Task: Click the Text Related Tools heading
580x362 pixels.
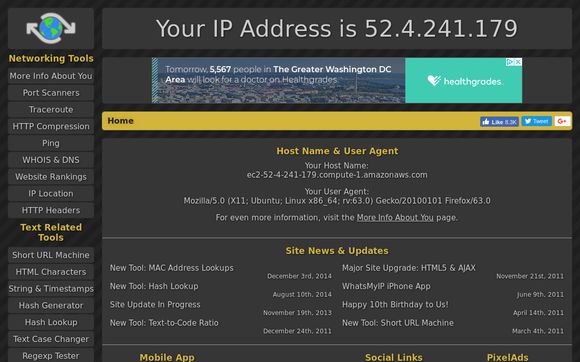Action: (x=51, y=232)
